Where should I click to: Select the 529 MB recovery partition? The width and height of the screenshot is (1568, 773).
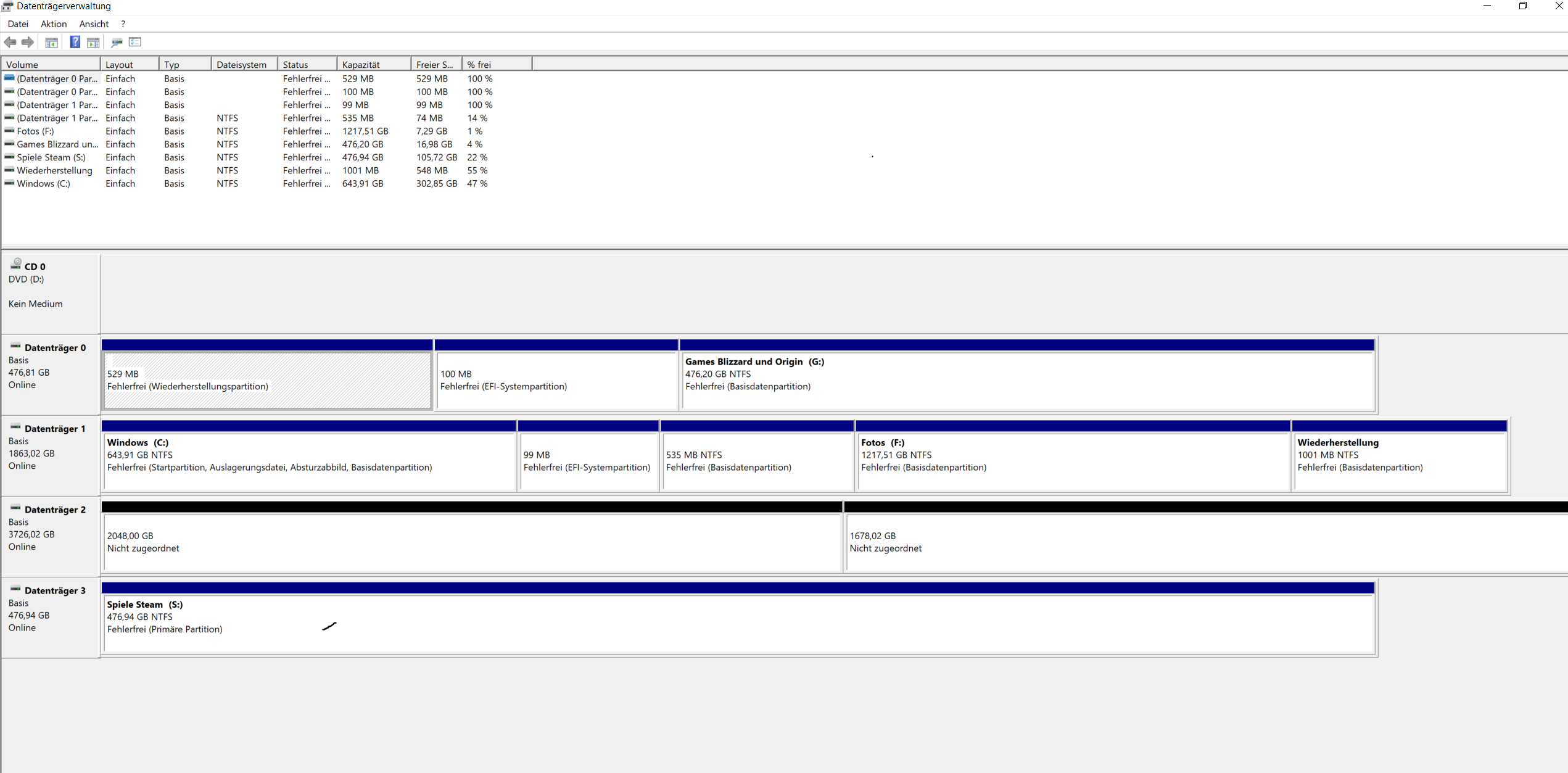(x=267, y=380)
